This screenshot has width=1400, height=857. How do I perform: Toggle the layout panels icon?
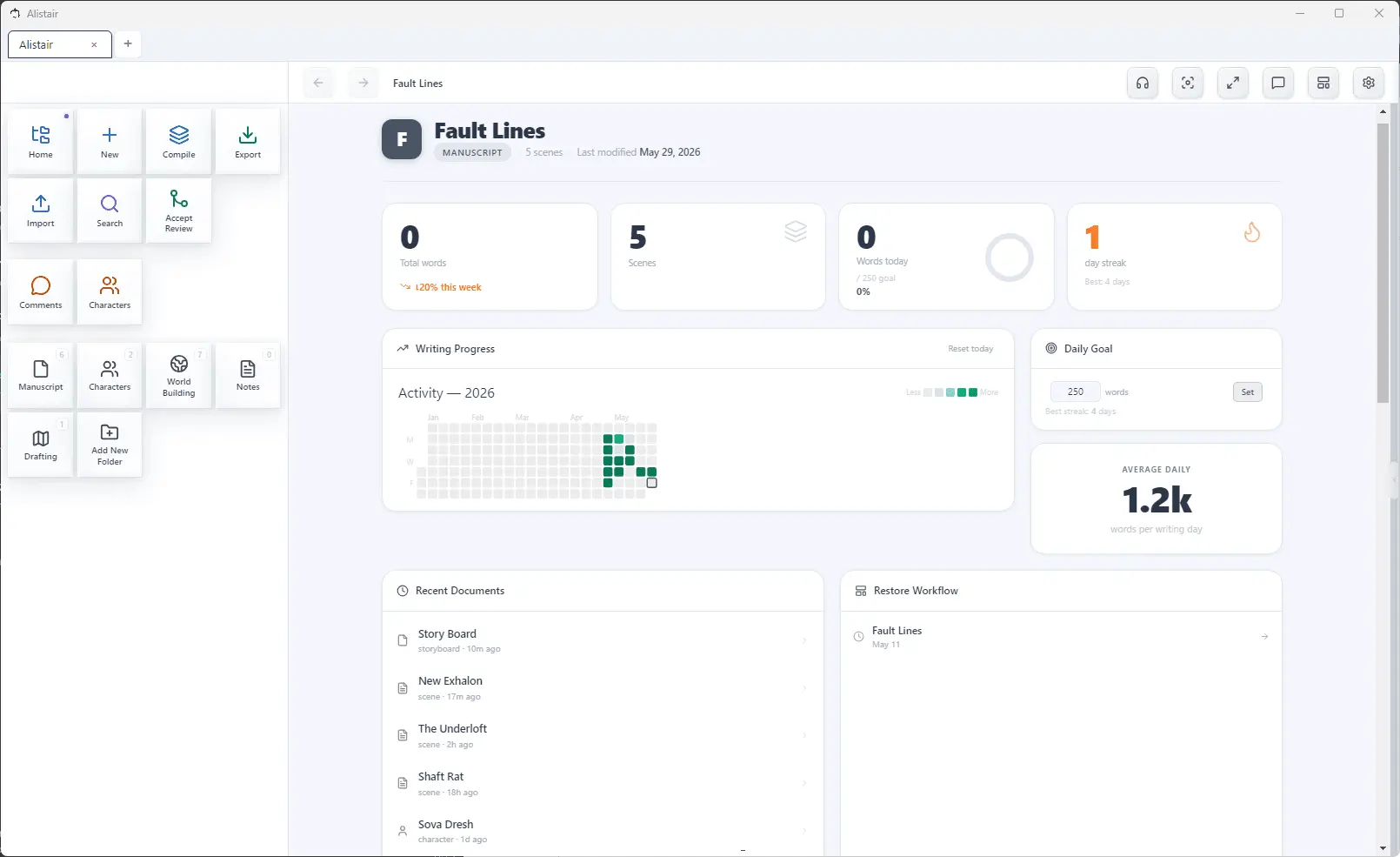(x=1323, y=83)
